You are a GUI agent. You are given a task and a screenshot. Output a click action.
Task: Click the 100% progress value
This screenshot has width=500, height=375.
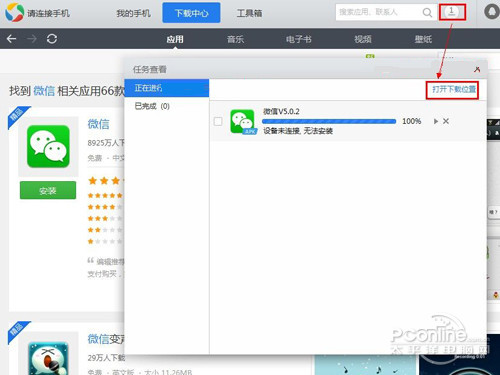click(x=412, y=121)
